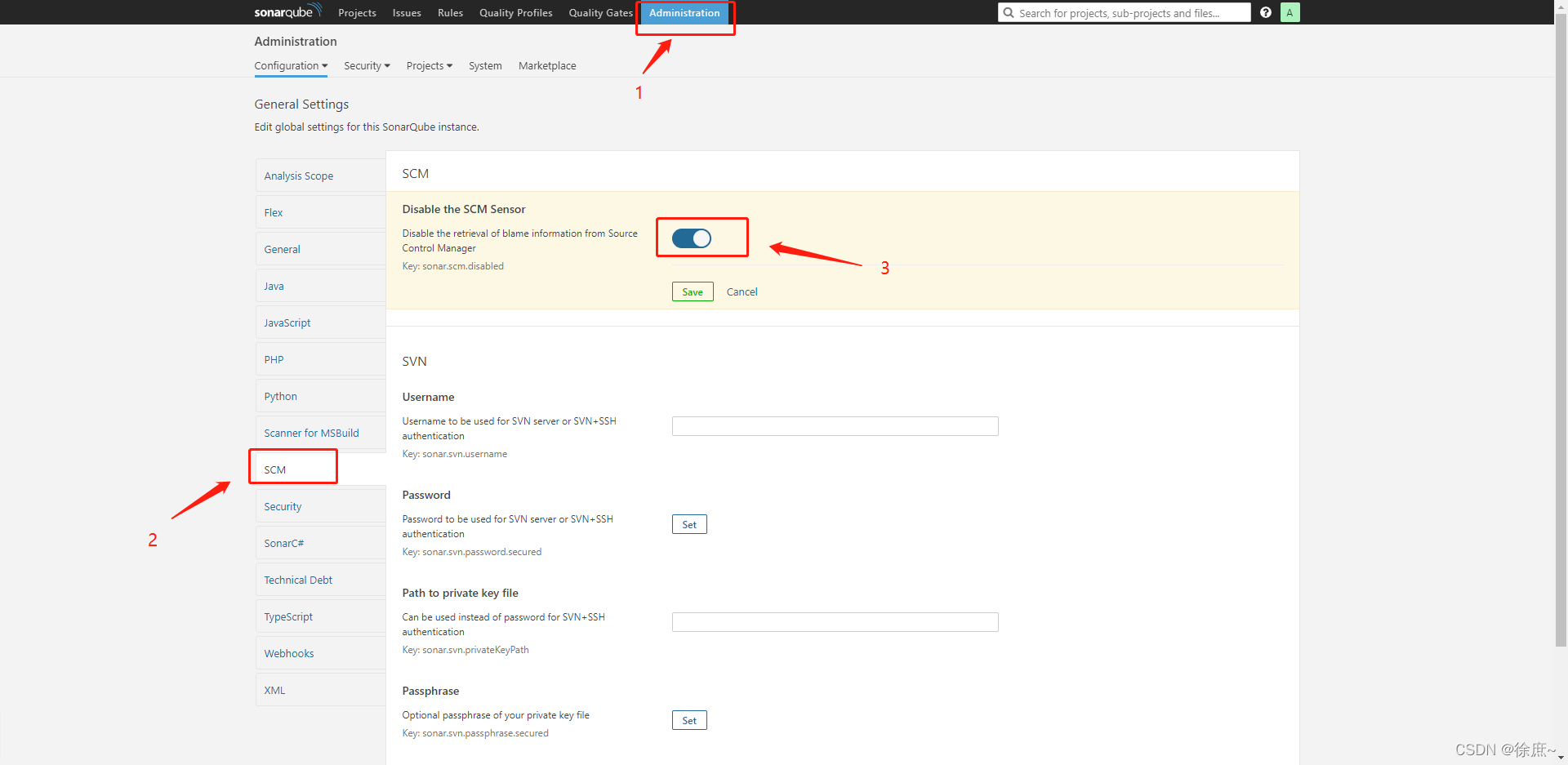Image resolution: width=1568 pixels, height=765 pixels.
Task: Go to Issues in top navigation
Action: 407,12
